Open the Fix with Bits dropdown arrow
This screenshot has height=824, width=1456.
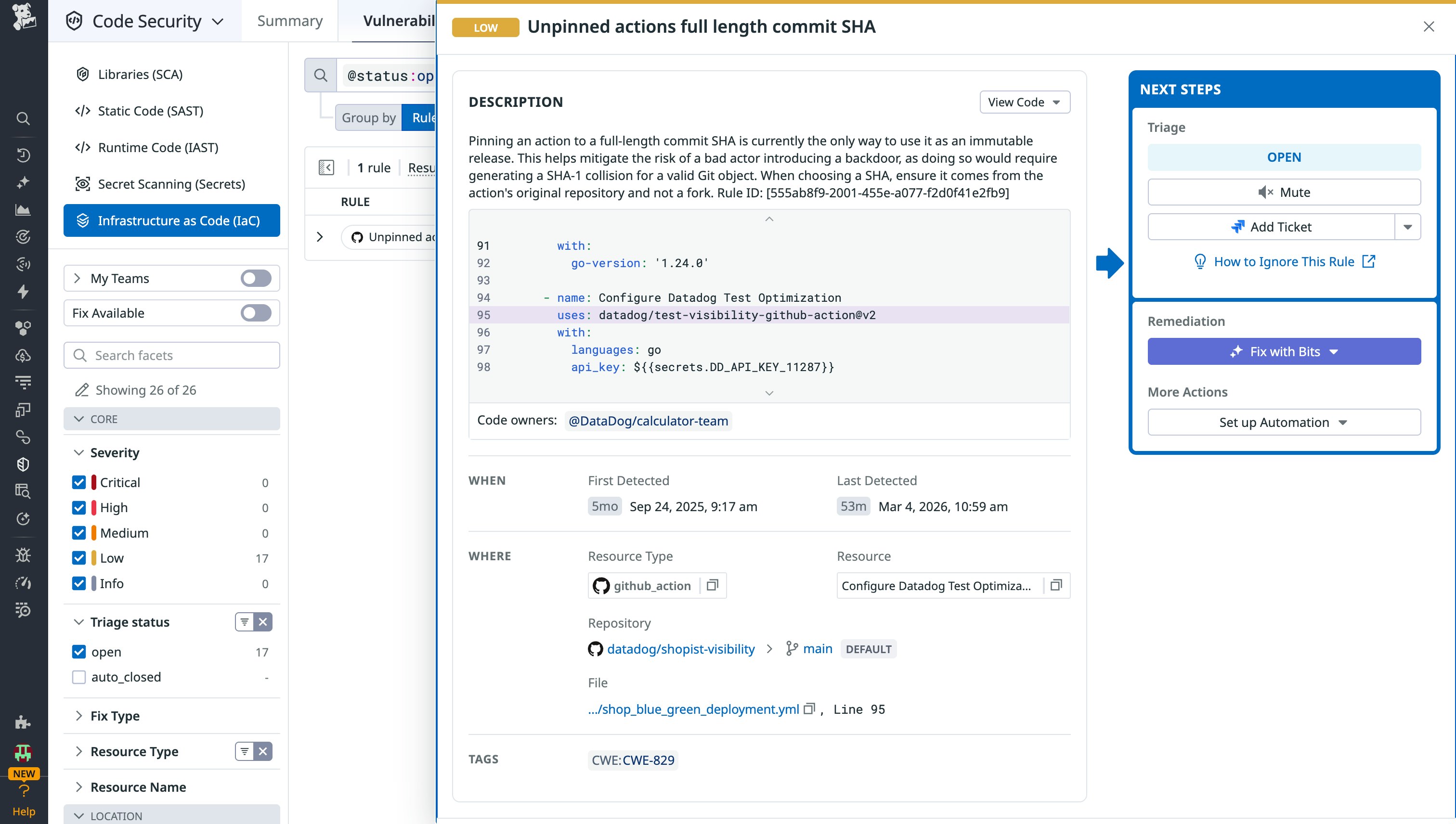1333,351
